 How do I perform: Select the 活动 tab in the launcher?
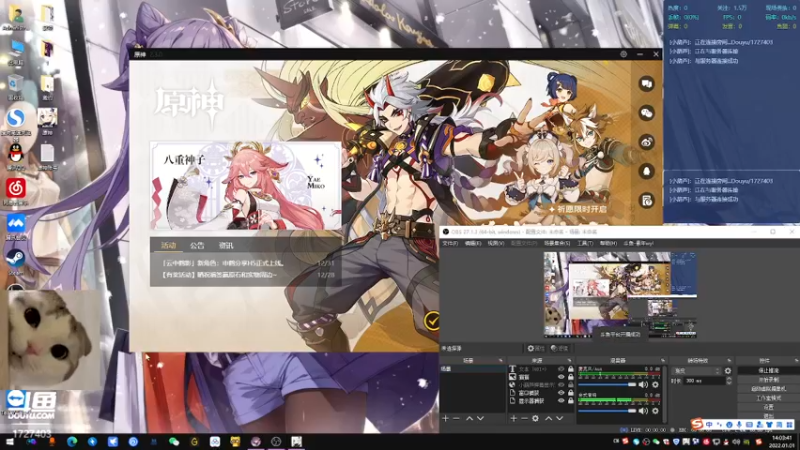click(x=168, y=245)
